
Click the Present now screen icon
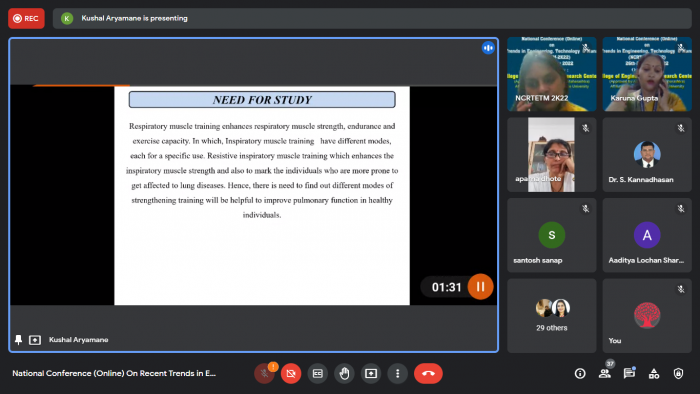click(371, 373)
